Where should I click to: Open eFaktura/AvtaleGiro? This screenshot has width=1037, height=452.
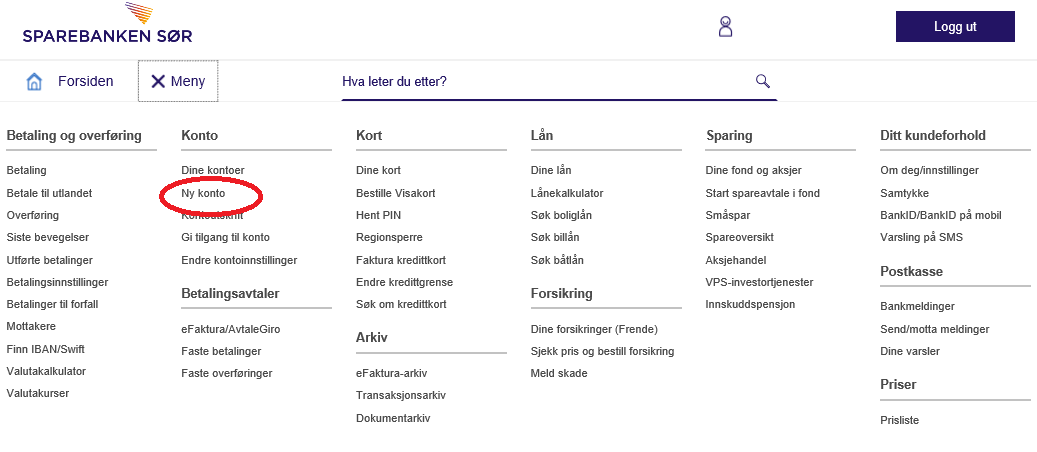pos(228,329)
